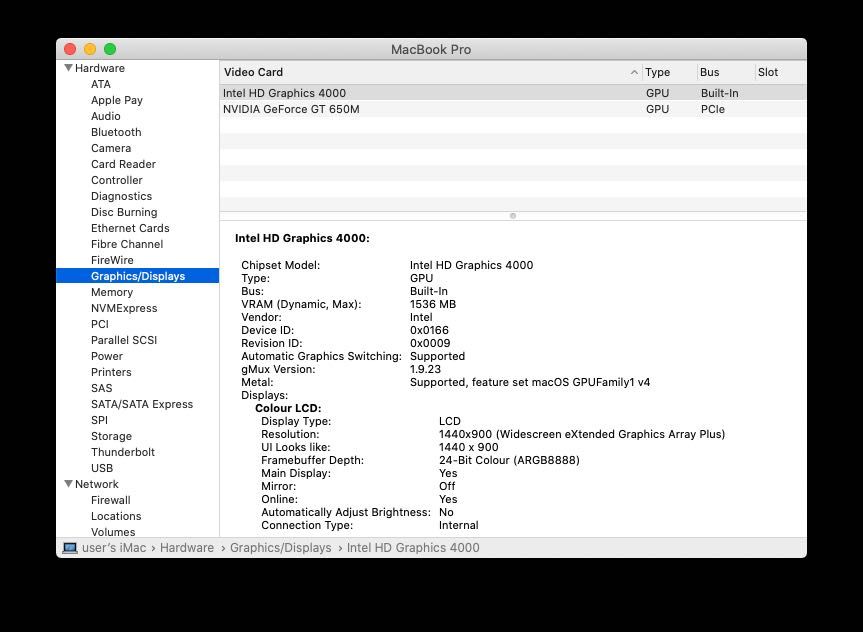Select Intel HD Graphics 4000 row

click(513, 93)
